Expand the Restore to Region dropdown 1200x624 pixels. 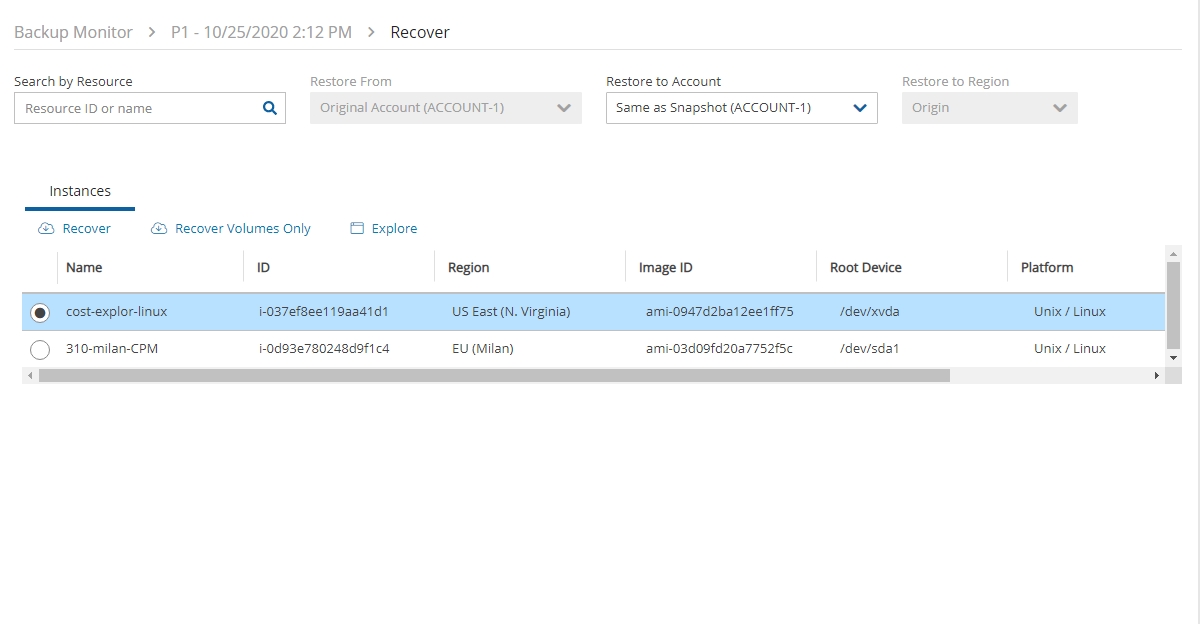click(989, 108)
